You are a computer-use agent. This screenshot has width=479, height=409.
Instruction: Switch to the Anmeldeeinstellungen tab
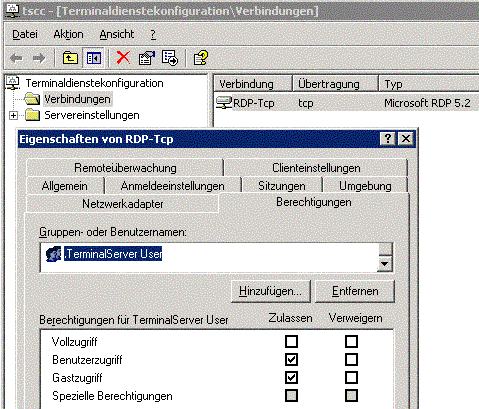pyautogui.click(x=173, y=186)
